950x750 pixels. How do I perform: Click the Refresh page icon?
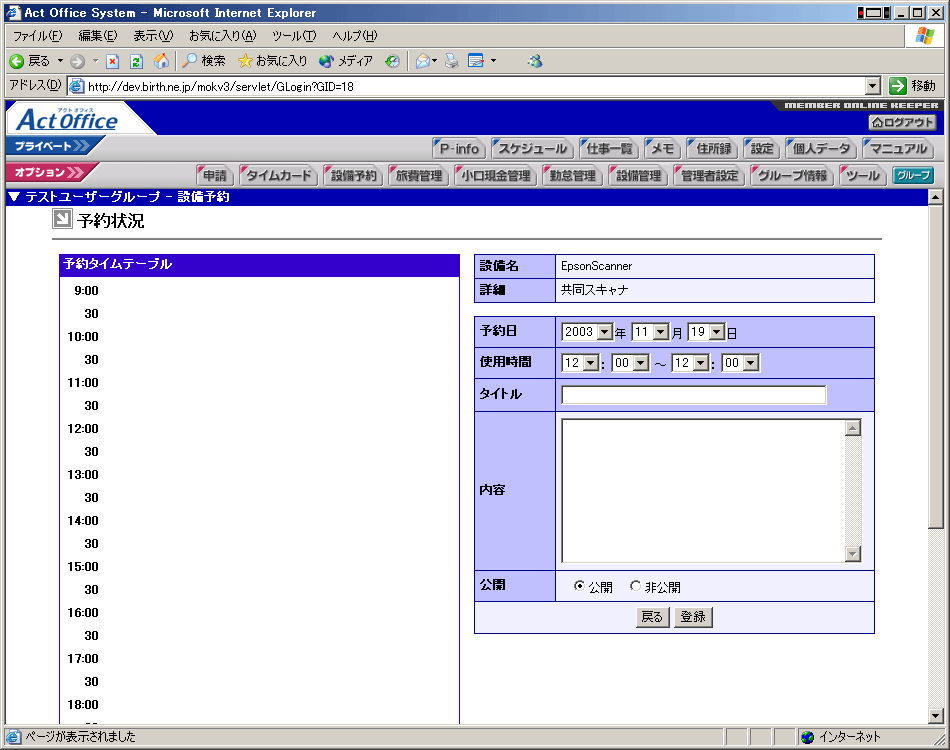coord(137,61)
